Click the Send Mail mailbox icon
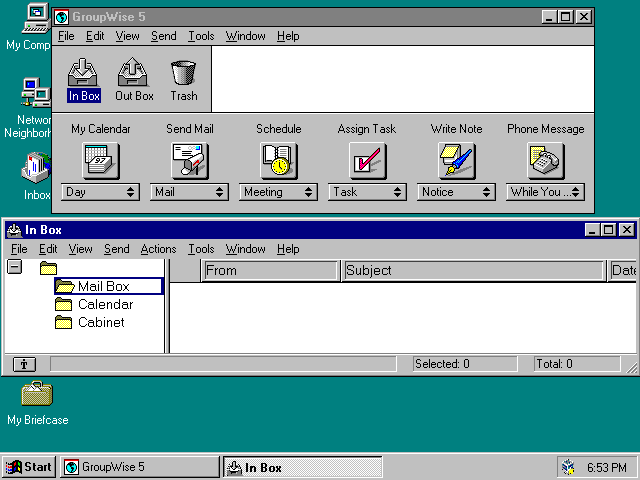This screenshot has width=640, height=480. [x=189, y=161]
